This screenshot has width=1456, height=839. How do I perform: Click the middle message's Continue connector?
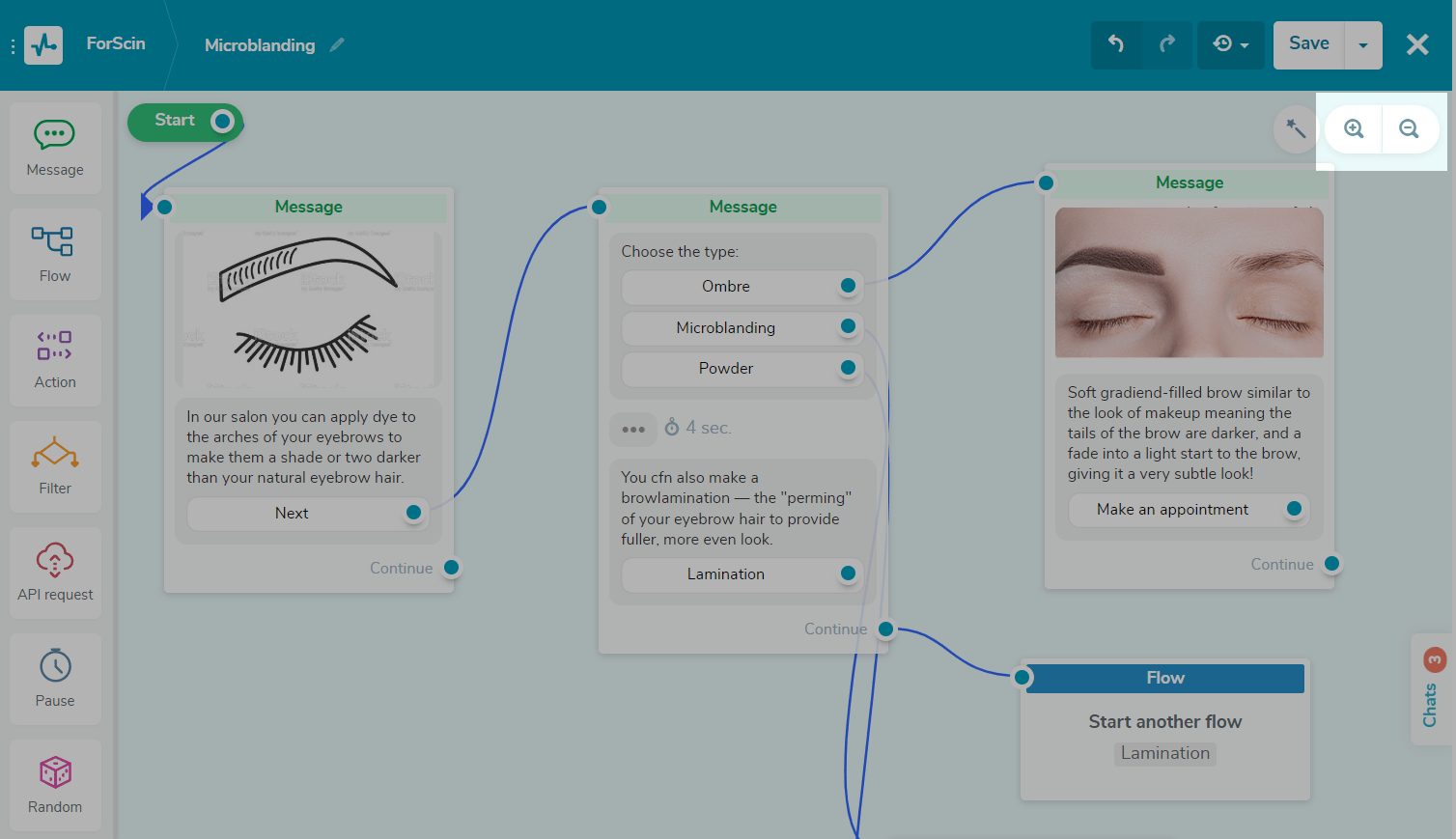click(885, 629)
